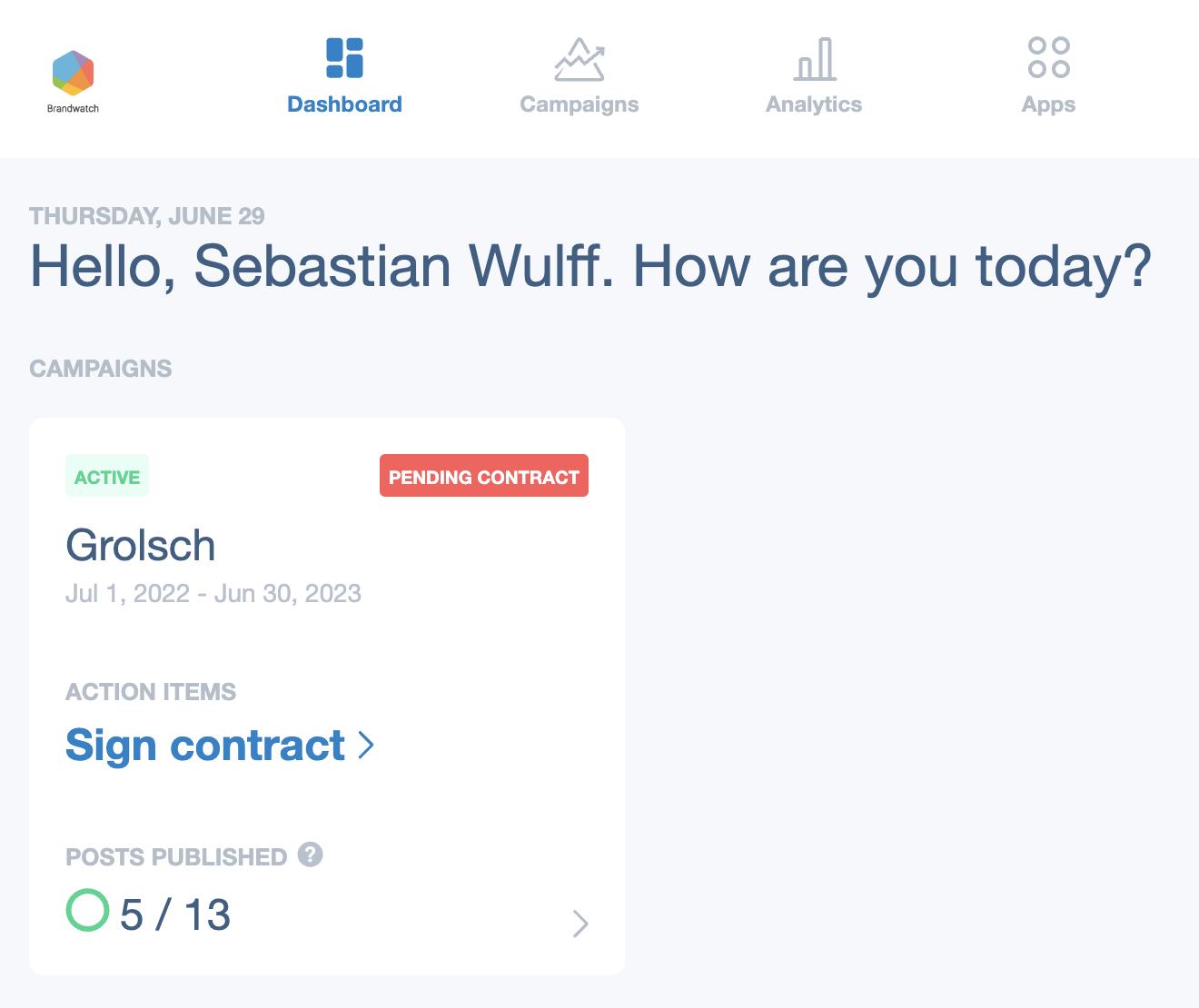1199x1008 pixels.
Task: Click the Sign contract link
Action: pyautogui.click(x=205, y=746)
